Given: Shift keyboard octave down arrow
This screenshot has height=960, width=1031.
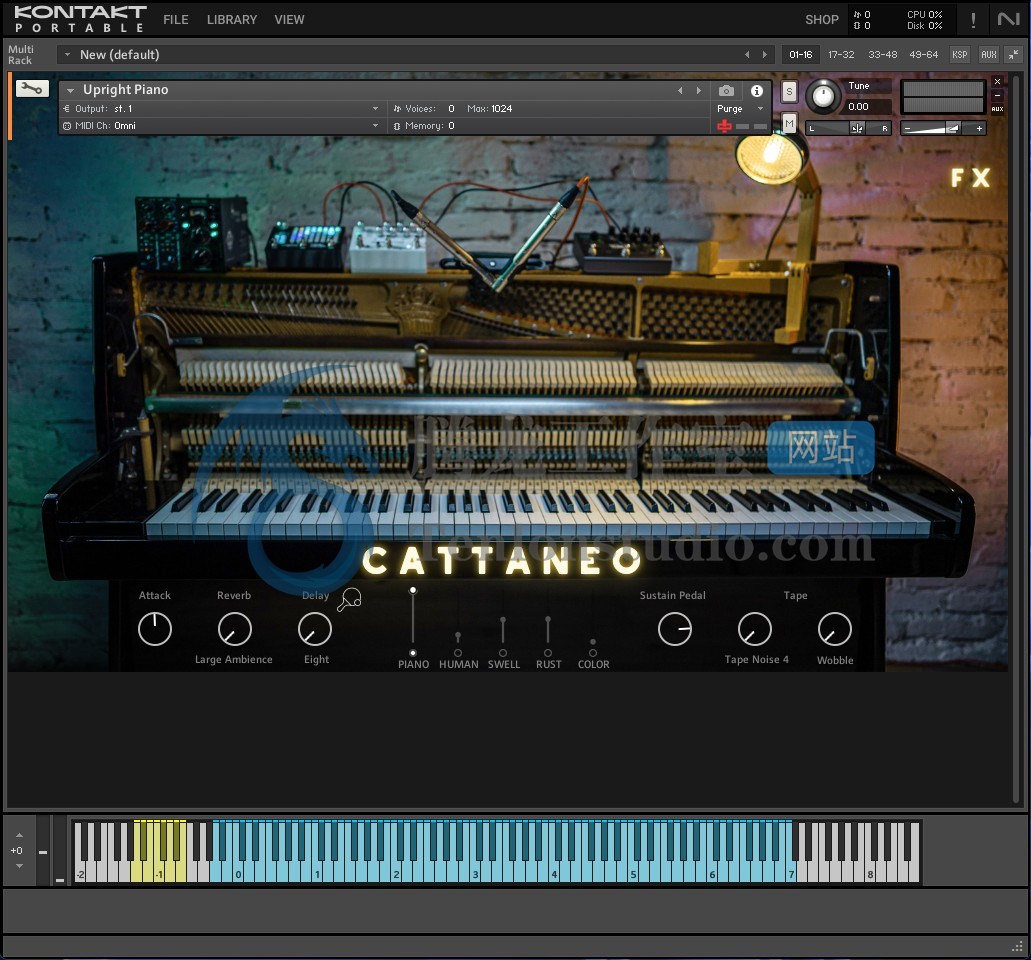Looking at the screenshot, I should pos(19,865).
